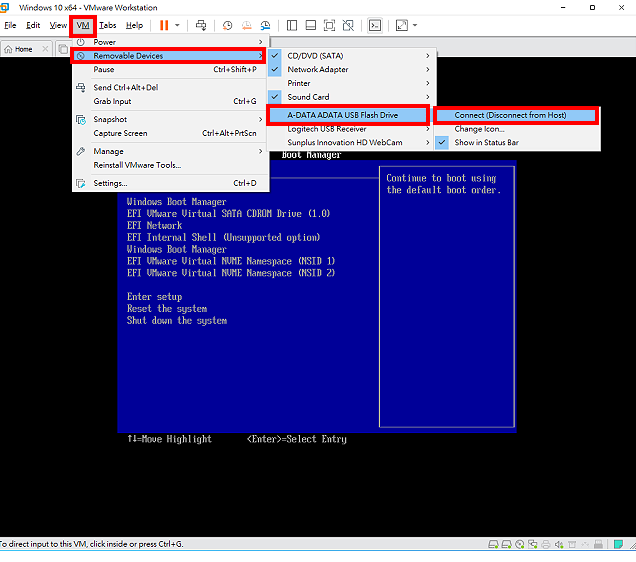This screenshot has height=562, width=636.
Task: Select Enter setup in Boot Manager
Action: click(x=155, y=297)
